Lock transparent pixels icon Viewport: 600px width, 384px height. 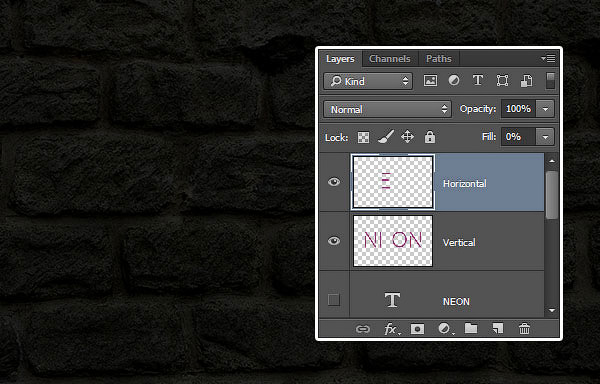(x=363, y=137)
